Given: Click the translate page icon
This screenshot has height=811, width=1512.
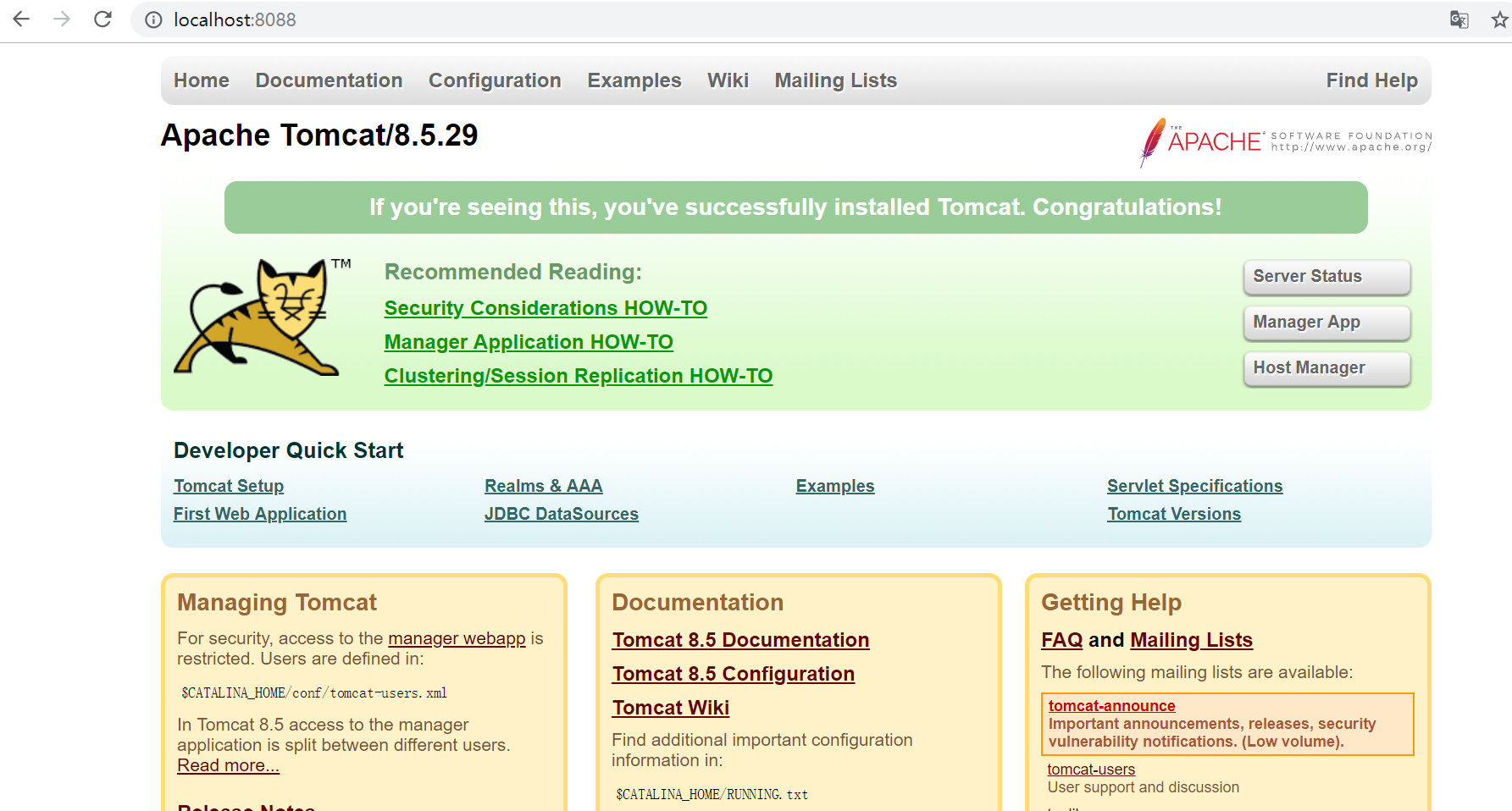Looking at the screenshot, I should point(1459,20).
